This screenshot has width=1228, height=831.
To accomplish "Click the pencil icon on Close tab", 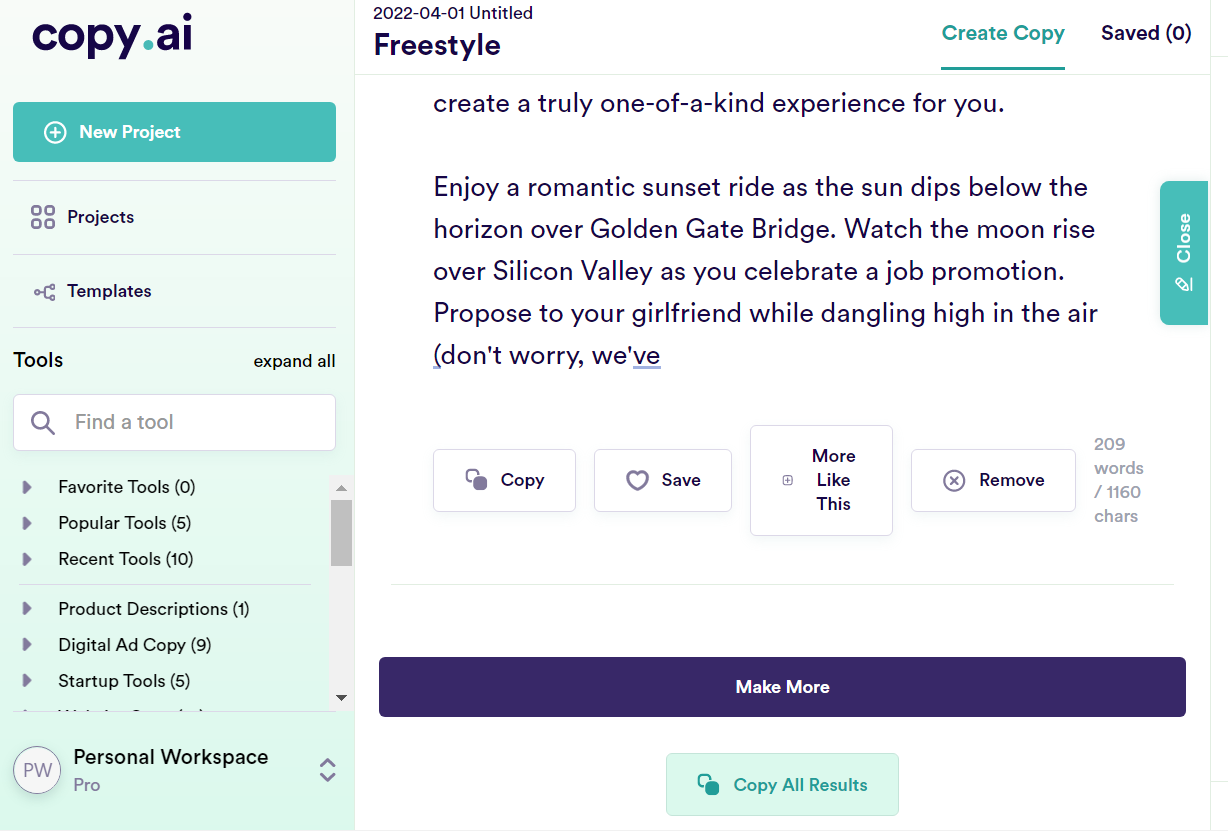I will coord(1184,285).
